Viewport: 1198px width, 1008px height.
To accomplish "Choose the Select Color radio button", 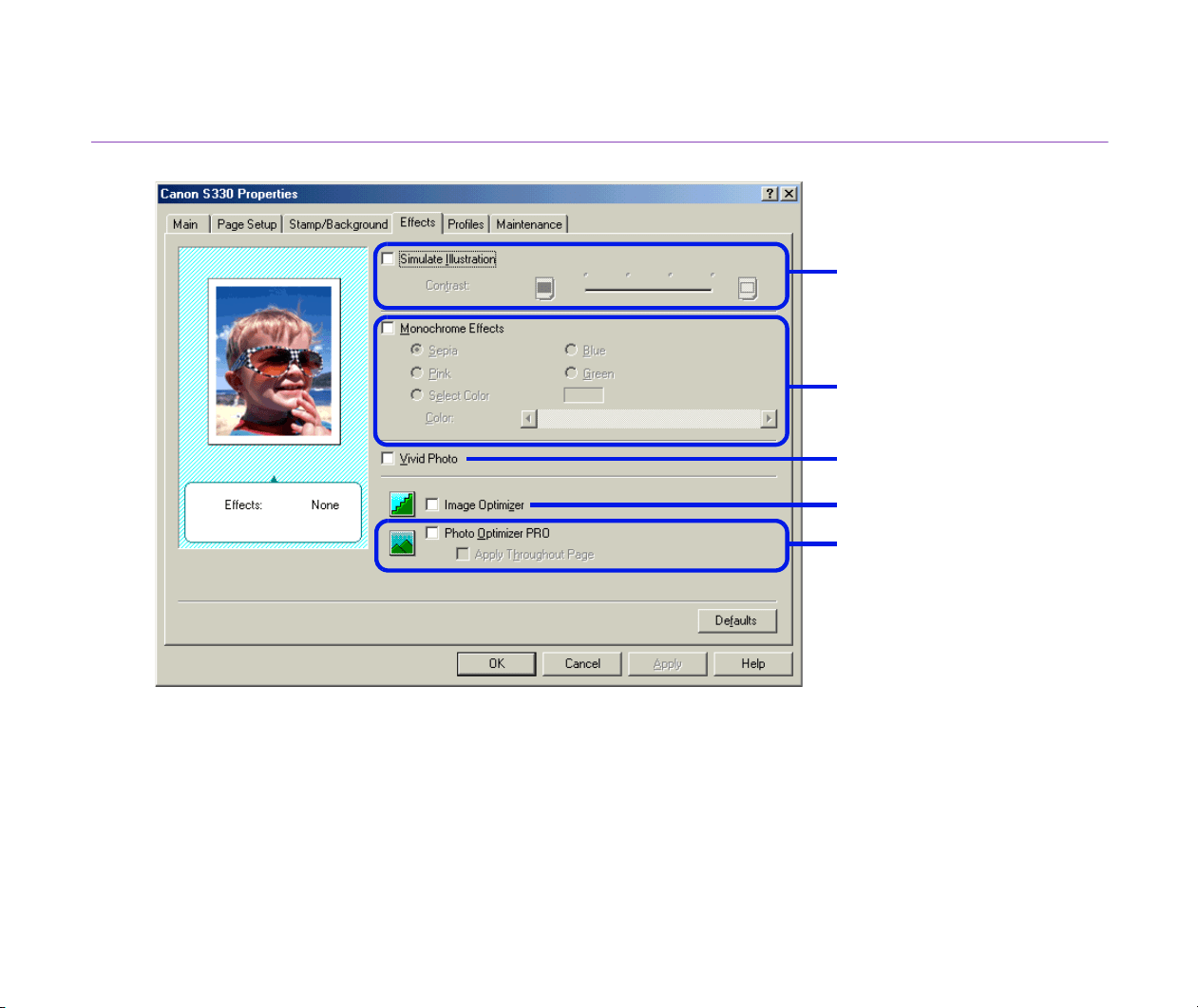I will point(416,394).
